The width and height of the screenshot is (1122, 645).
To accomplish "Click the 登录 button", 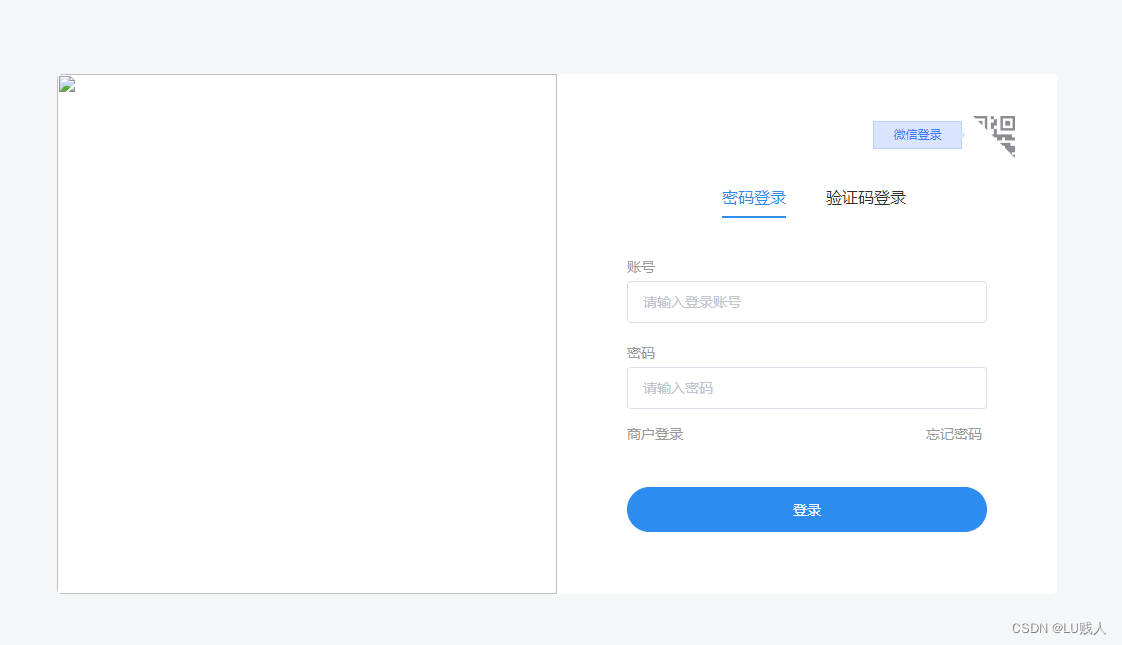I will pos(806,509).
